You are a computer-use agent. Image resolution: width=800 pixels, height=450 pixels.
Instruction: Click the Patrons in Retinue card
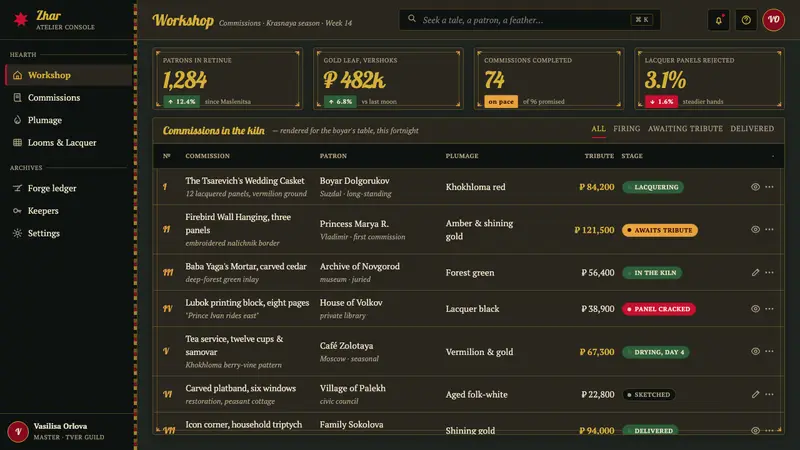228,79
